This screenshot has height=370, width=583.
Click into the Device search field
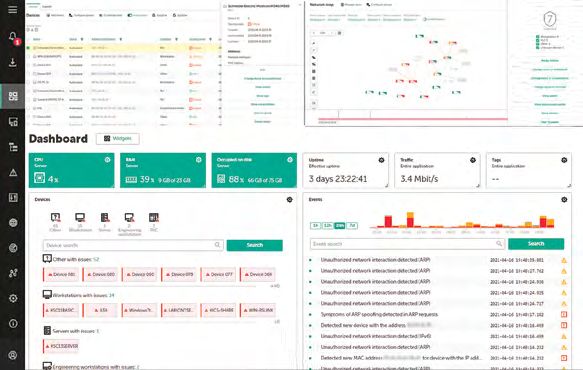133,245
